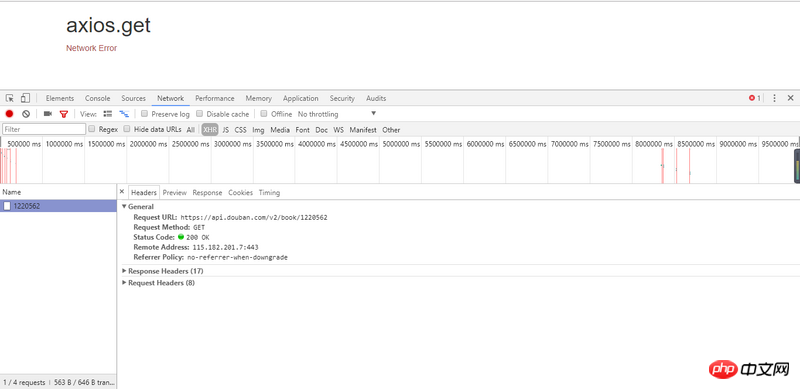The image size is (800, 389).
Task: Filter requests by Doc
Action: click(321, 130)
